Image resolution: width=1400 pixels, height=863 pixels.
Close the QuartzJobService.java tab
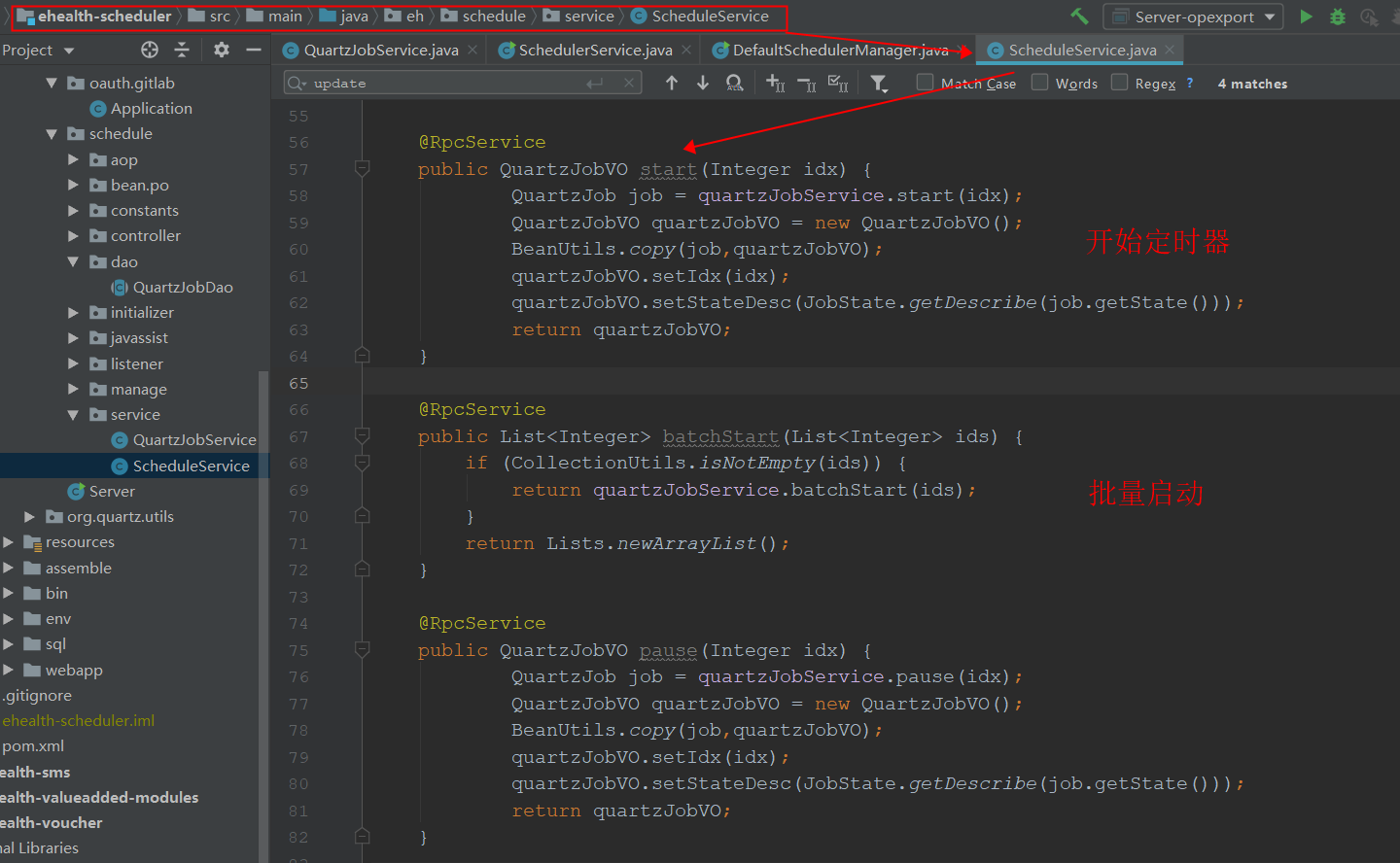[472, 50]
